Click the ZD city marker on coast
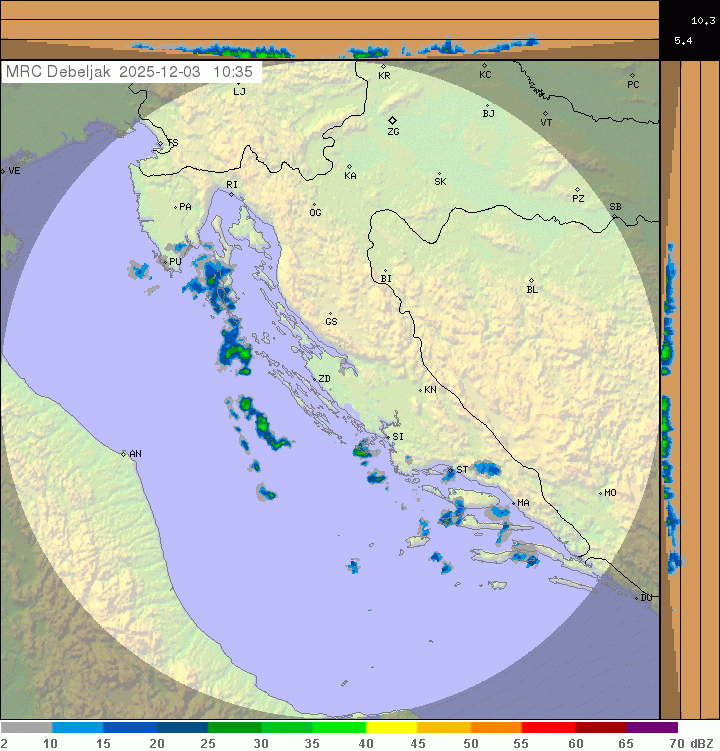 [x=312, y=379]
